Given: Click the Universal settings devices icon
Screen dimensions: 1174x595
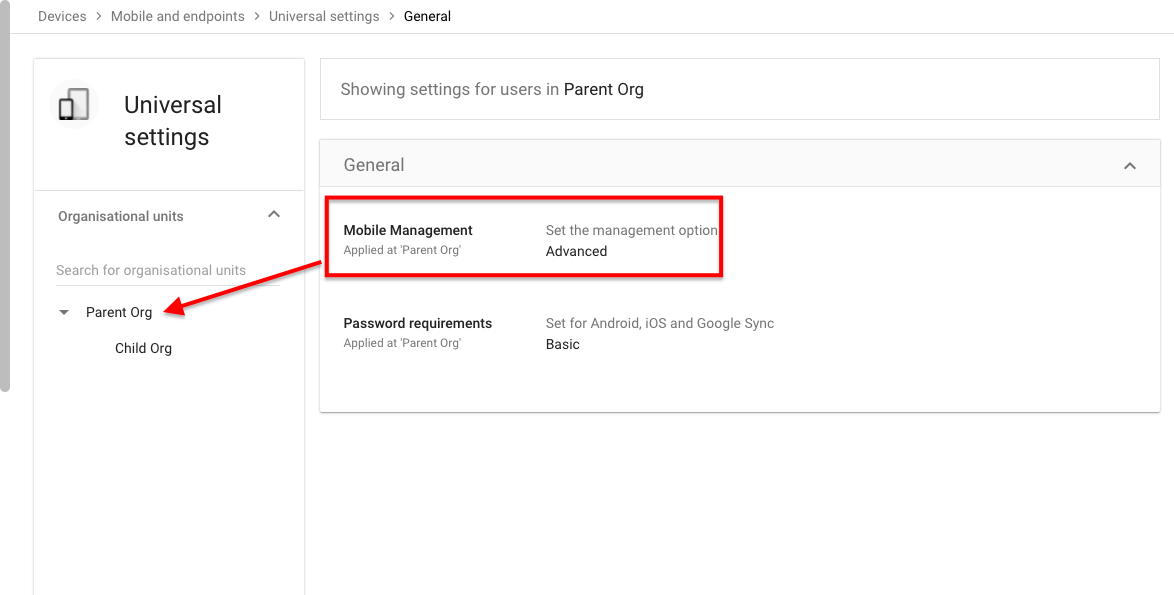Looking at the screenshot, I should 74,104.
